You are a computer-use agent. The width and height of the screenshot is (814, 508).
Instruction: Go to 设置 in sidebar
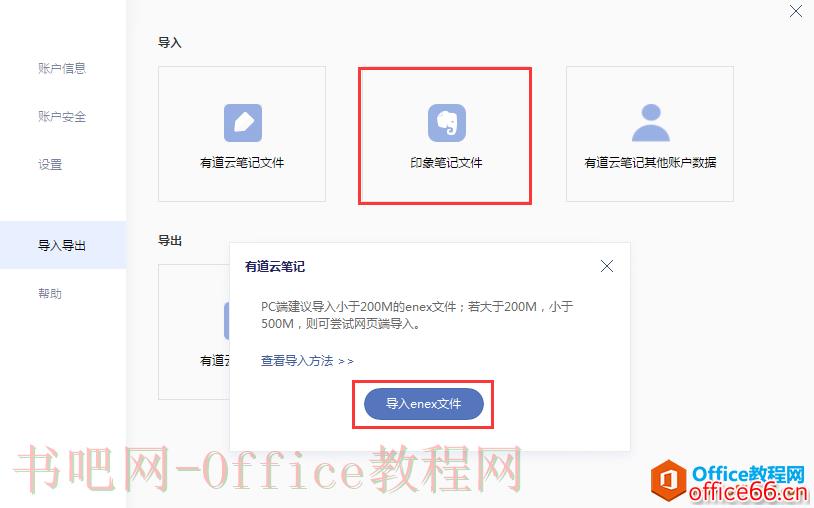50,165
